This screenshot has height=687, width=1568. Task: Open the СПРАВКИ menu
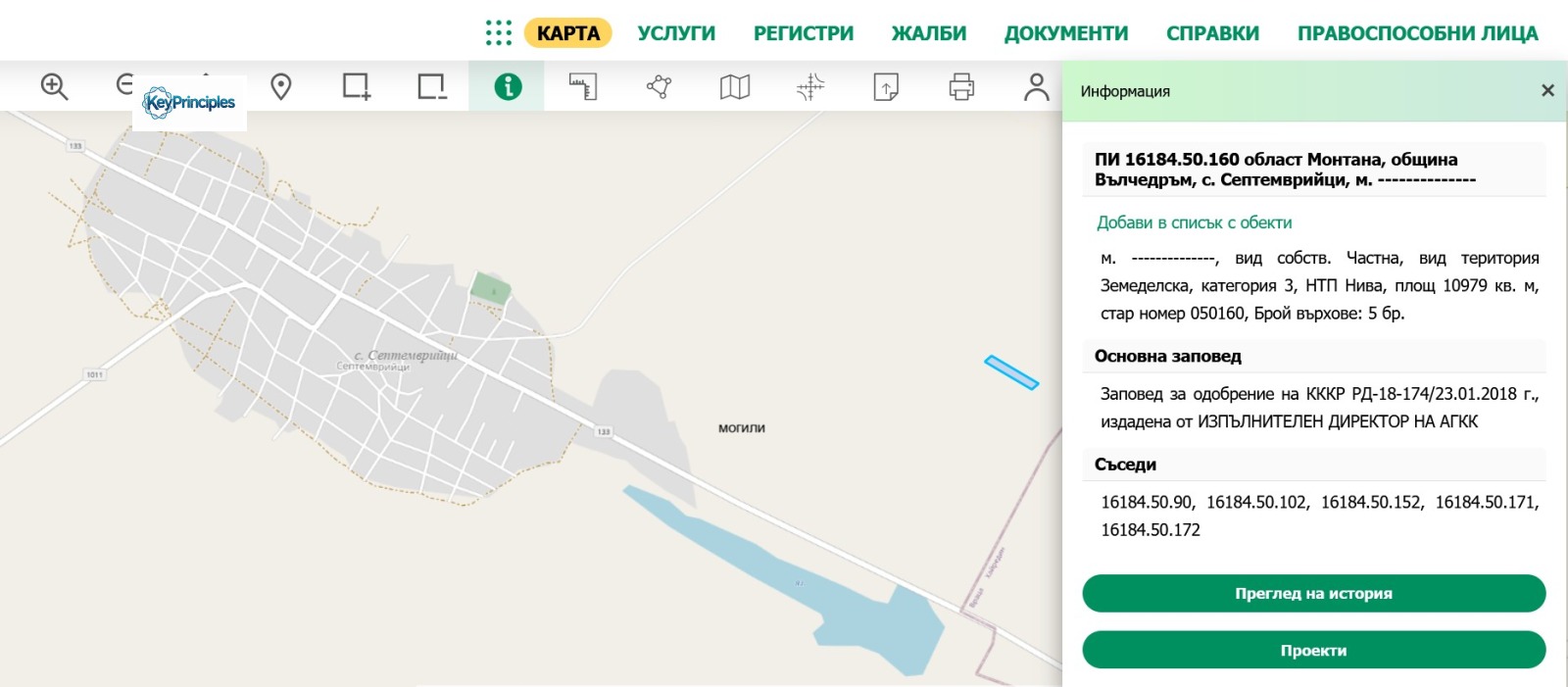tap(1213, 33)
